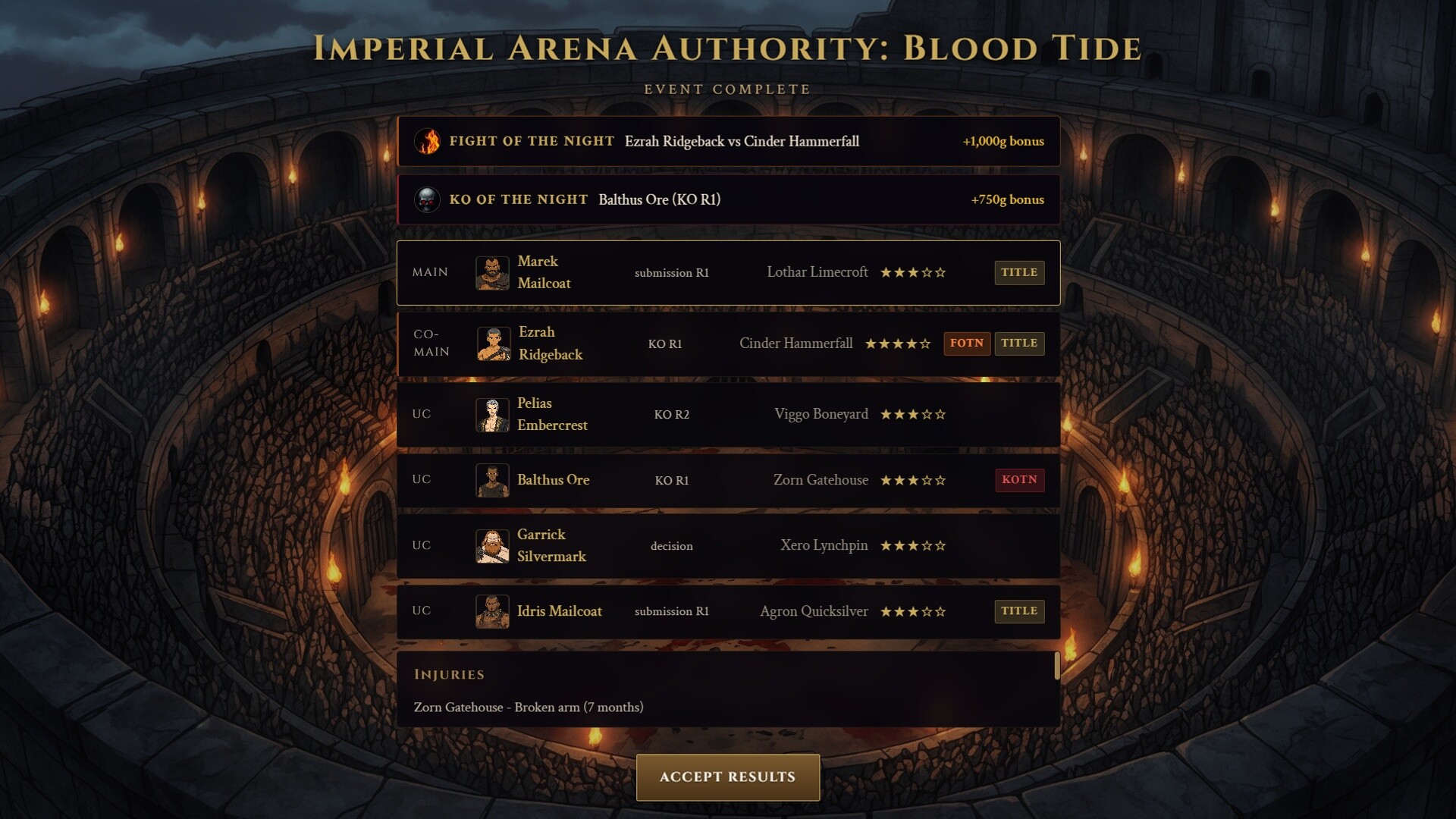
Task: Click Garrick Silvermark's portrait image
Action: pyautogui.click(x=493, y=545)
